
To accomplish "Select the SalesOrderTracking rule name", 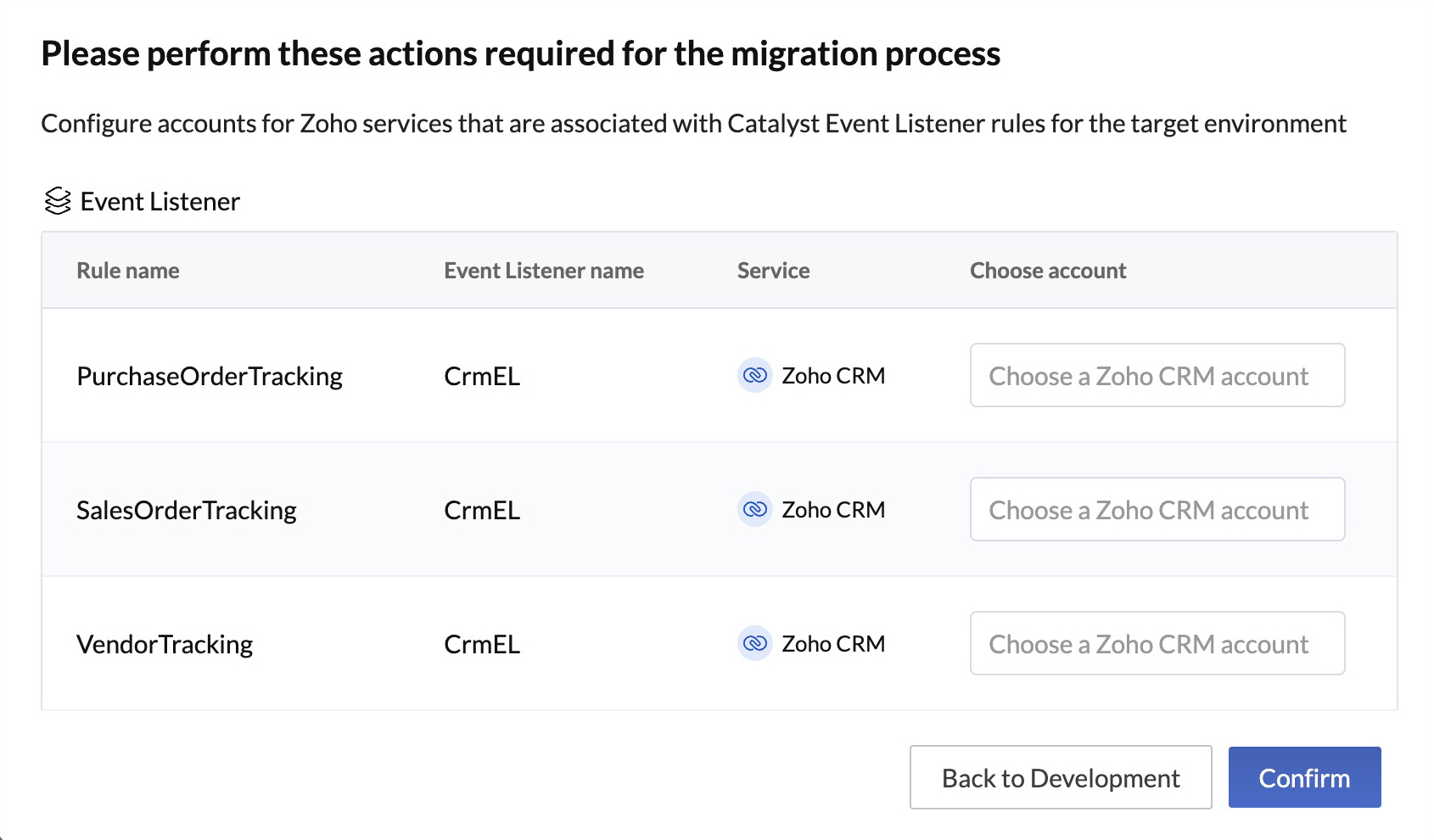I will [187, 510].
